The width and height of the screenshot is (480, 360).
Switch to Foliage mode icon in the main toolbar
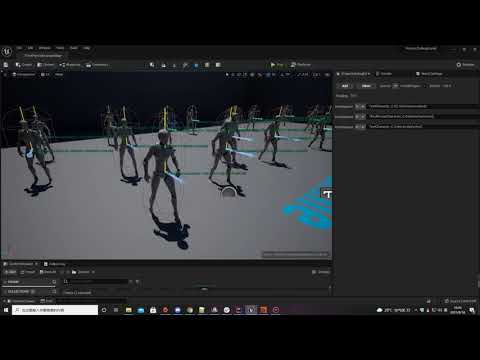point(174,65)
